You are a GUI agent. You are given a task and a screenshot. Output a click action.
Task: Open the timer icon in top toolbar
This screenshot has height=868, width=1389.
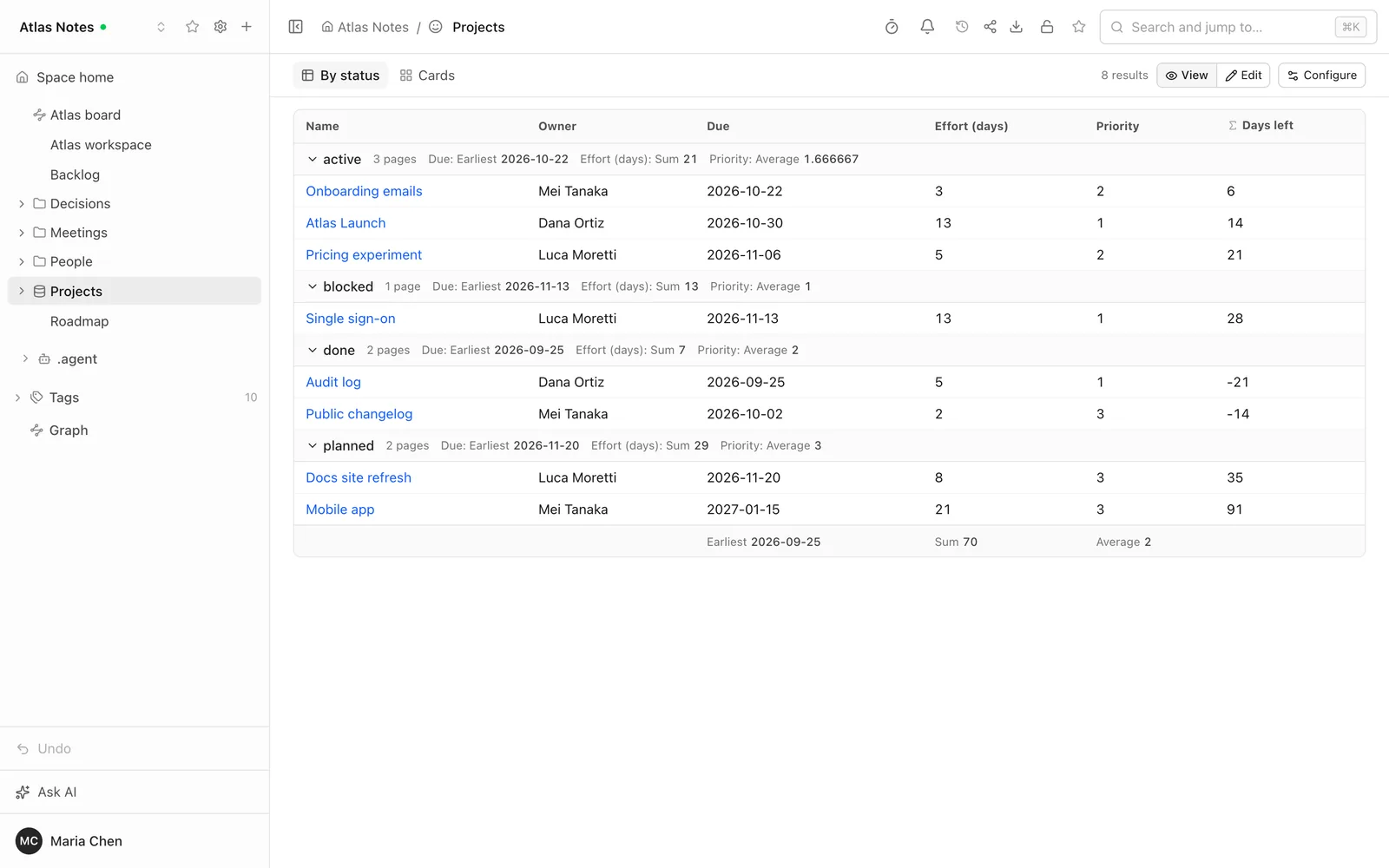(x=892, y=27)
